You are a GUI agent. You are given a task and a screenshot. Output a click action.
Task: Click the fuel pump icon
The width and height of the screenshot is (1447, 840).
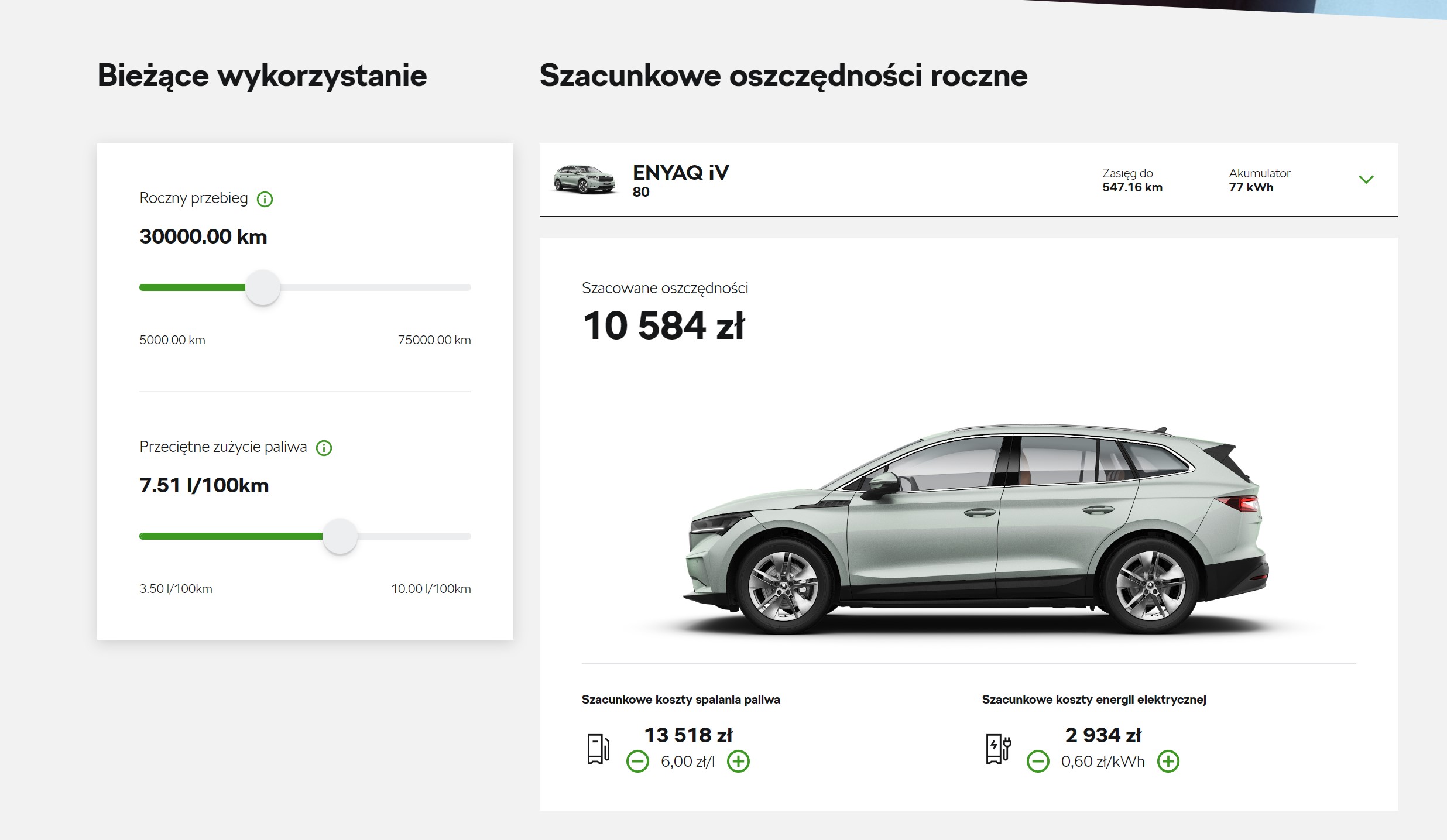(x=598, y=749)
